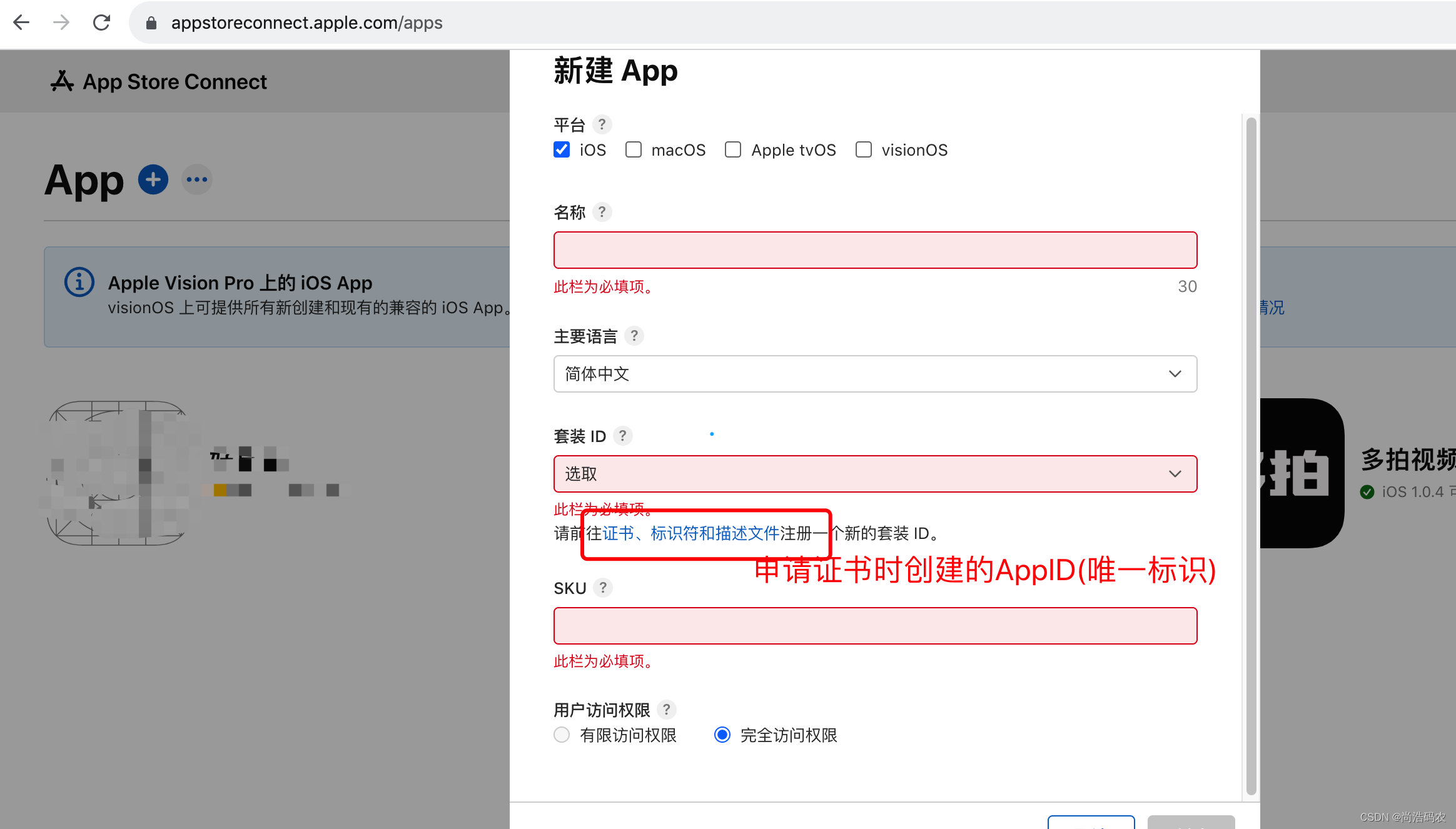Enable the visionOS platform checkbox

click(863, 149)
